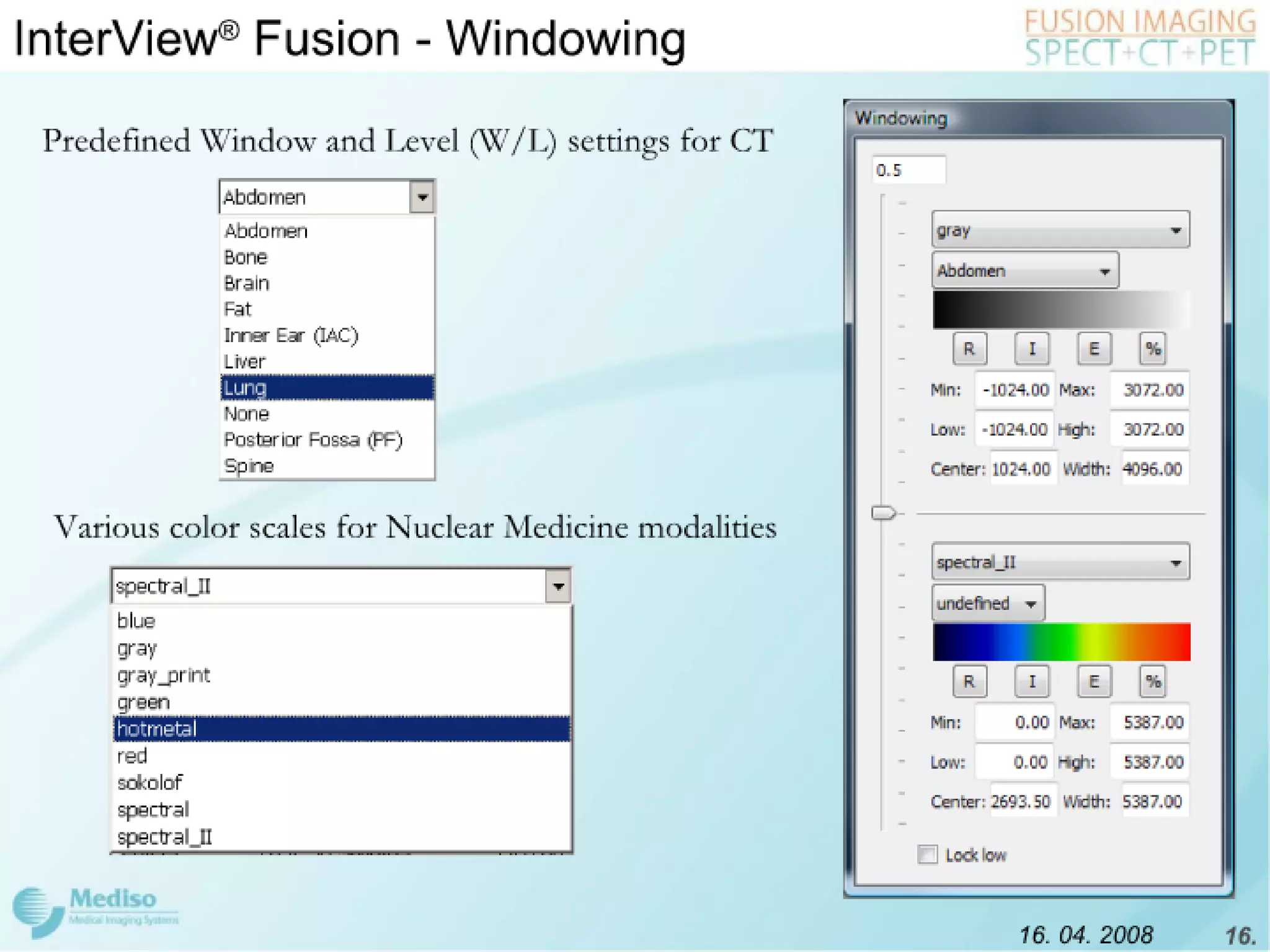Click the NM Width field showing 5387.00
The height and width of the screenshot is (952, 1270).
[x=1154, y=801]
